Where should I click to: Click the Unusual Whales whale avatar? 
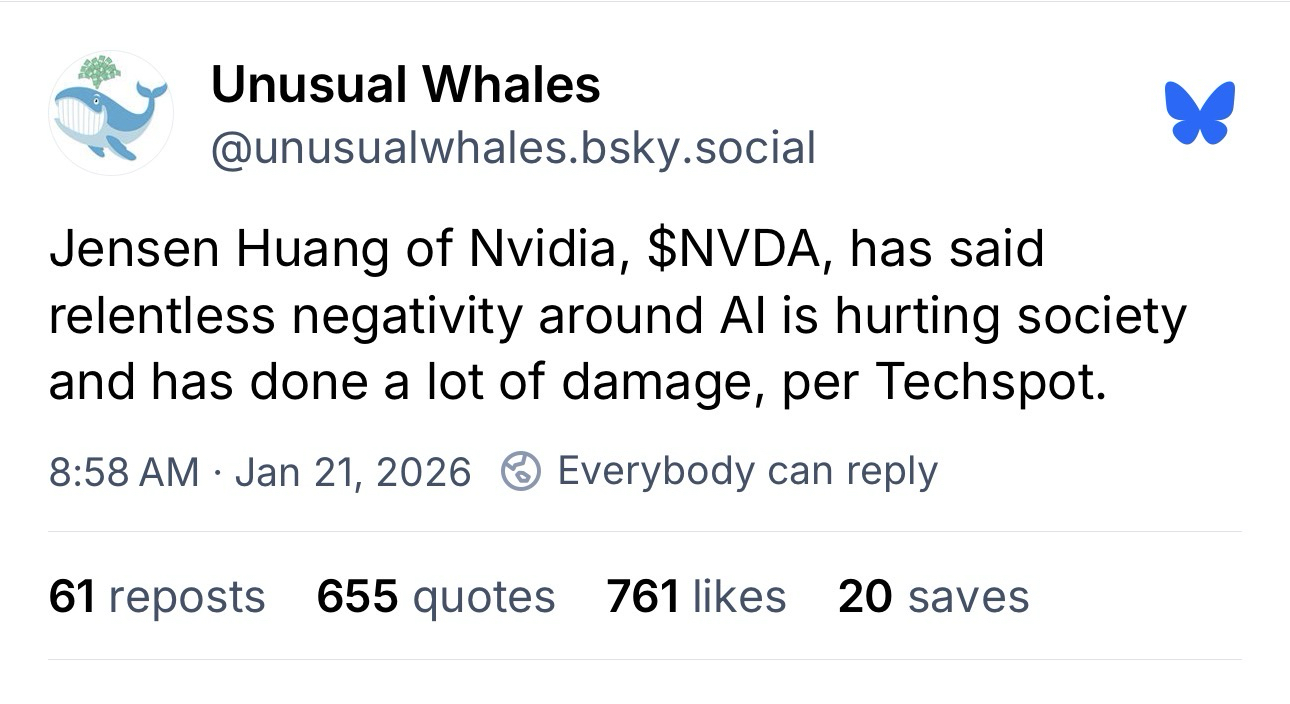111,113
